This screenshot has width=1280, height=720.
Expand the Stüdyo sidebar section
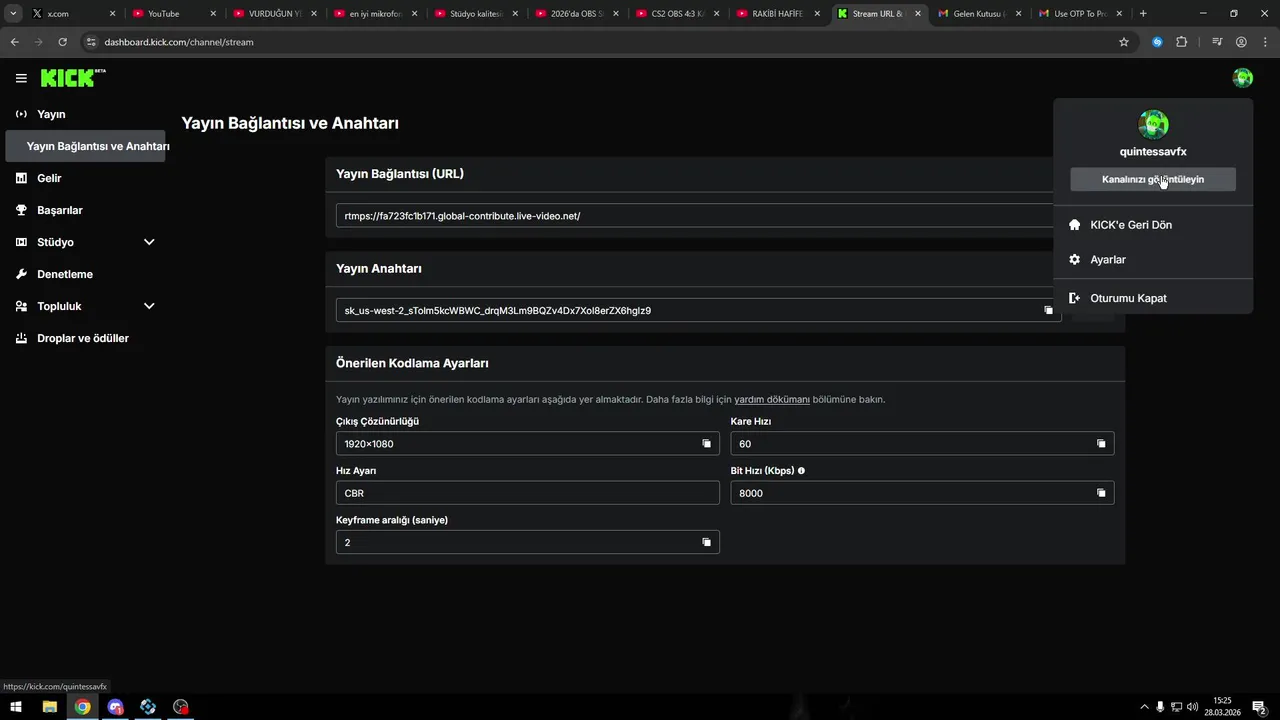point(149,242)
